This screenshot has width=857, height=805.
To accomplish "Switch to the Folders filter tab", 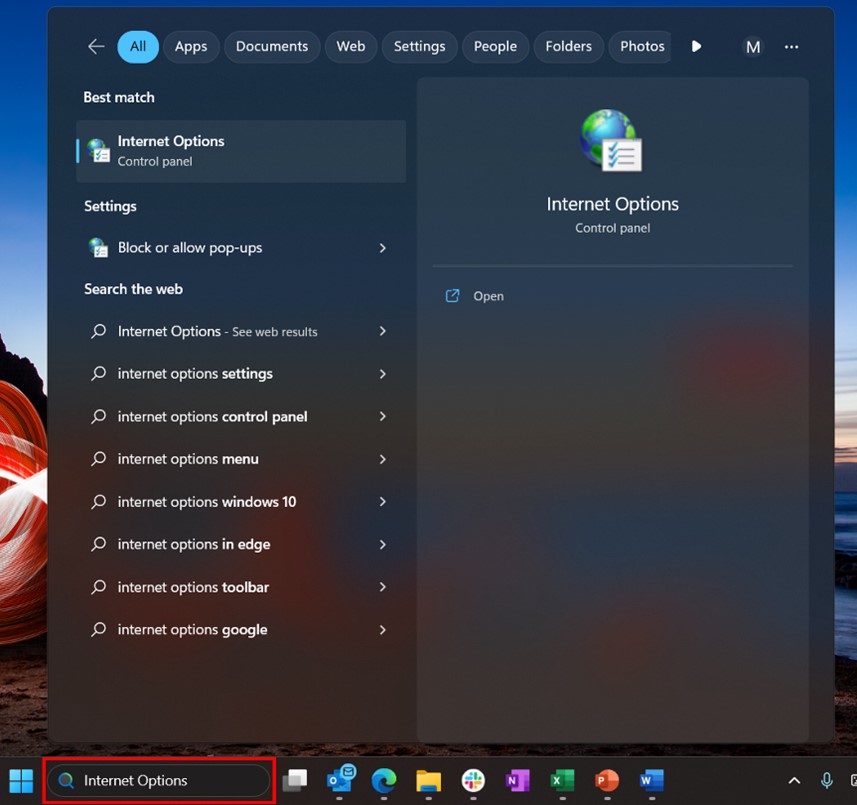I will (568, 46).
